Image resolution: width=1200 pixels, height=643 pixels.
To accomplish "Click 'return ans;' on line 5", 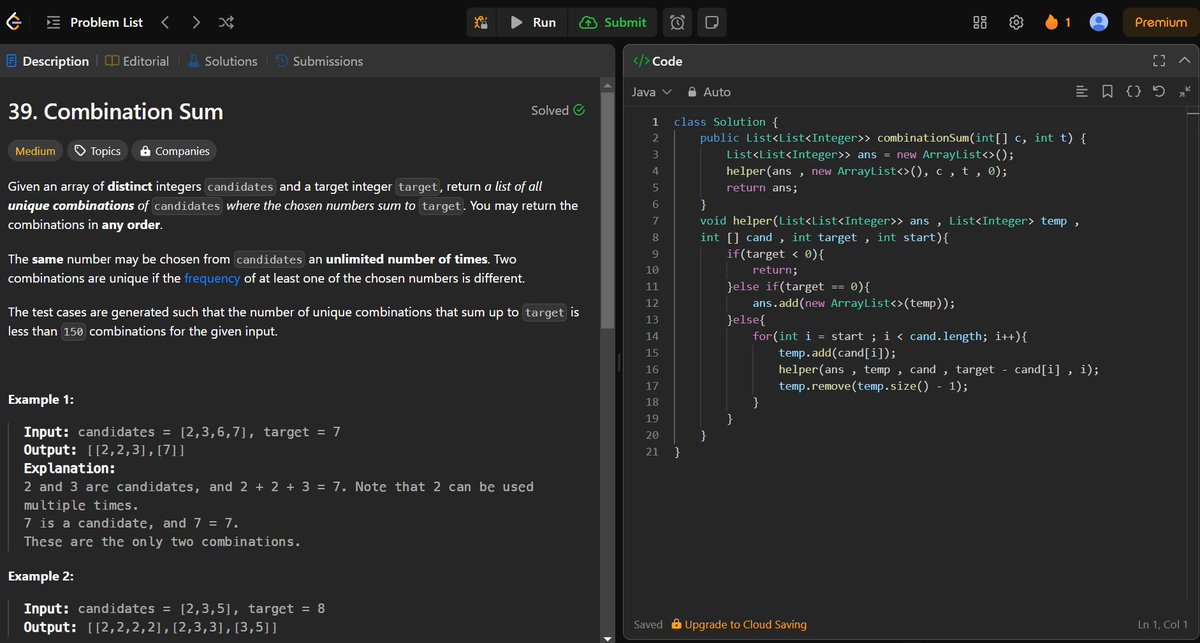I will pos(762,187).
